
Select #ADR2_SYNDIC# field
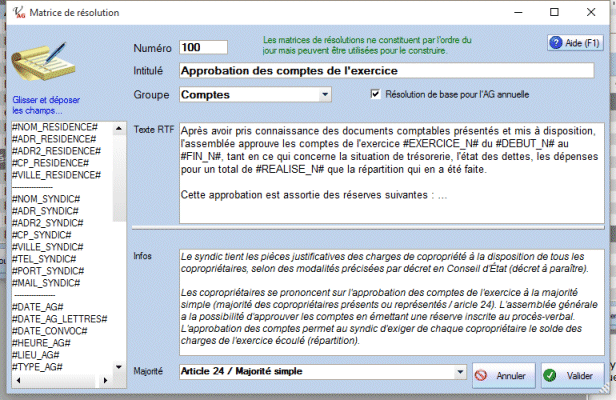coord(48,223)
